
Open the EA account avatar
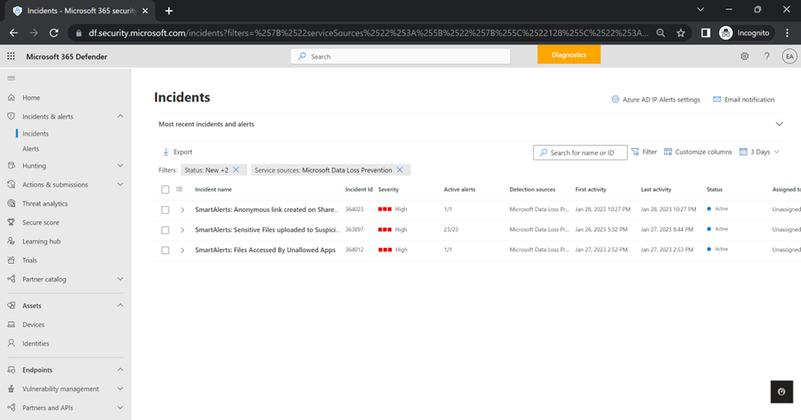789,56
